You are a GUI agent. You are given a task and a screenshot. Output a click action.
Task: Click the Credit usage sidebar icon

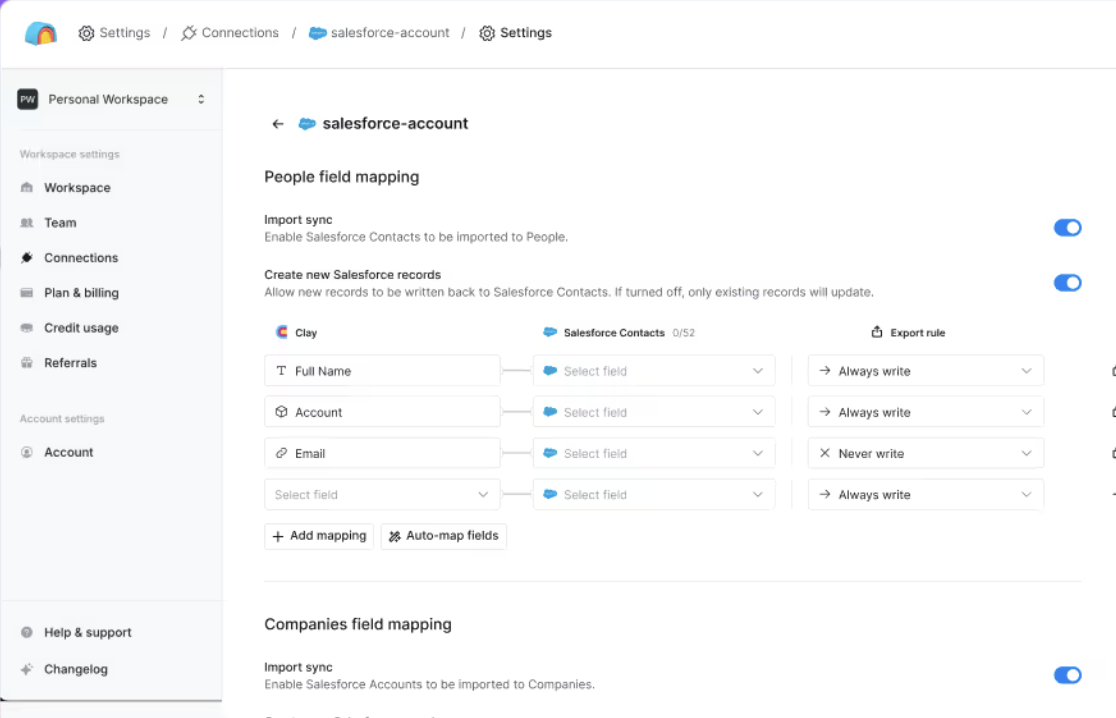point(27,328)
